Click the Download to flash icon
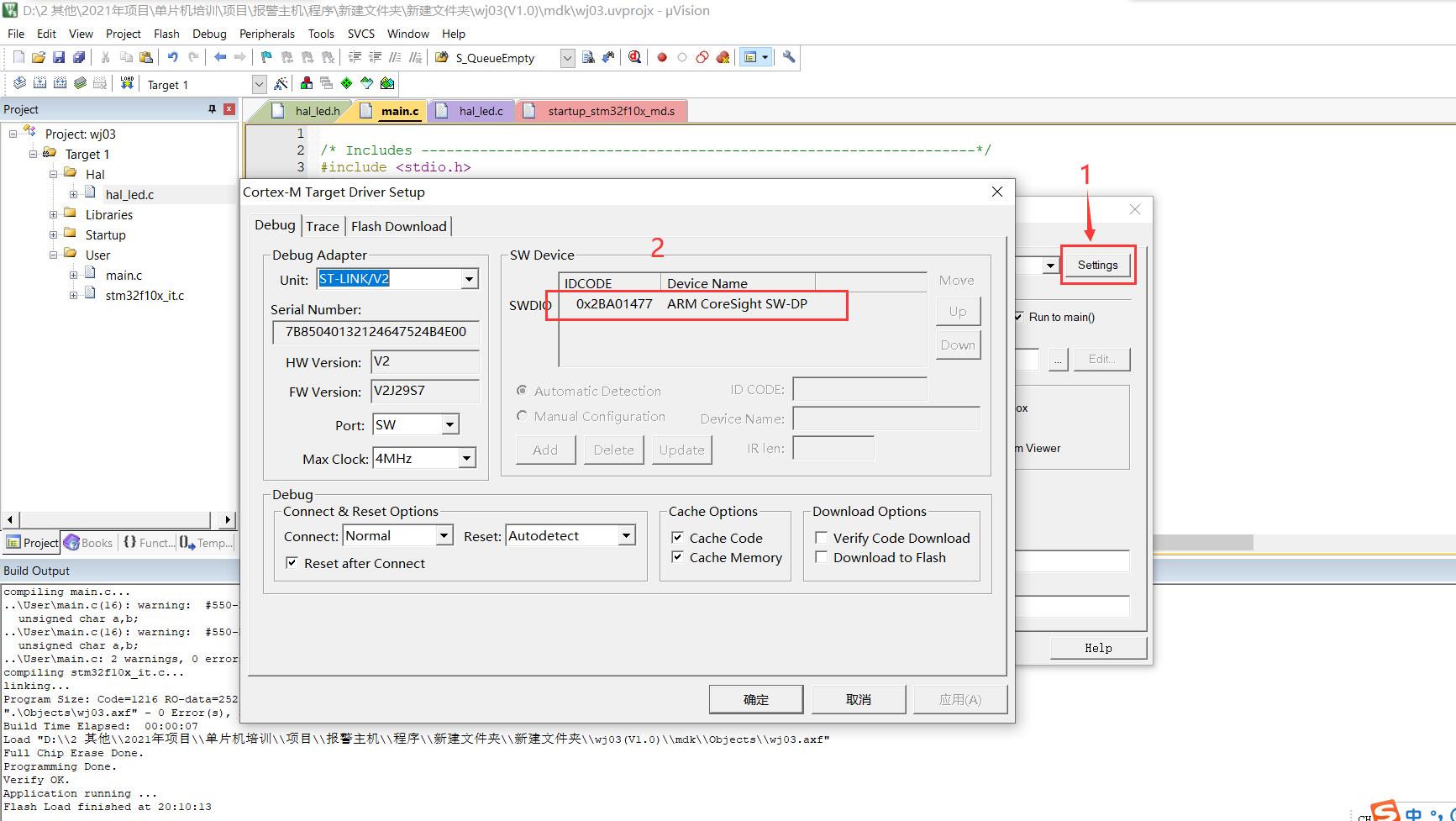1456x821 pixels. [126, 83]
